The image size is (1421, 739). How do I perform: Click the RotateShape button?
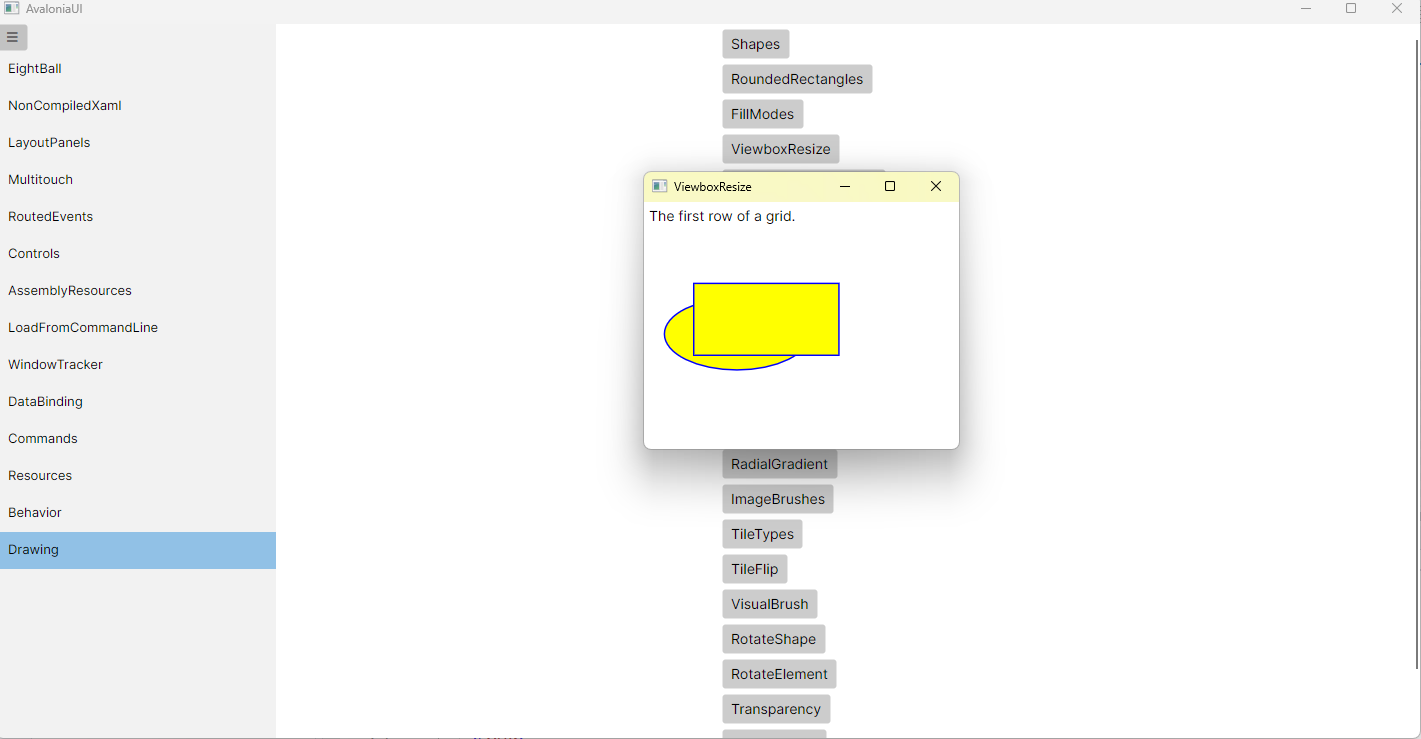(774, 639)
